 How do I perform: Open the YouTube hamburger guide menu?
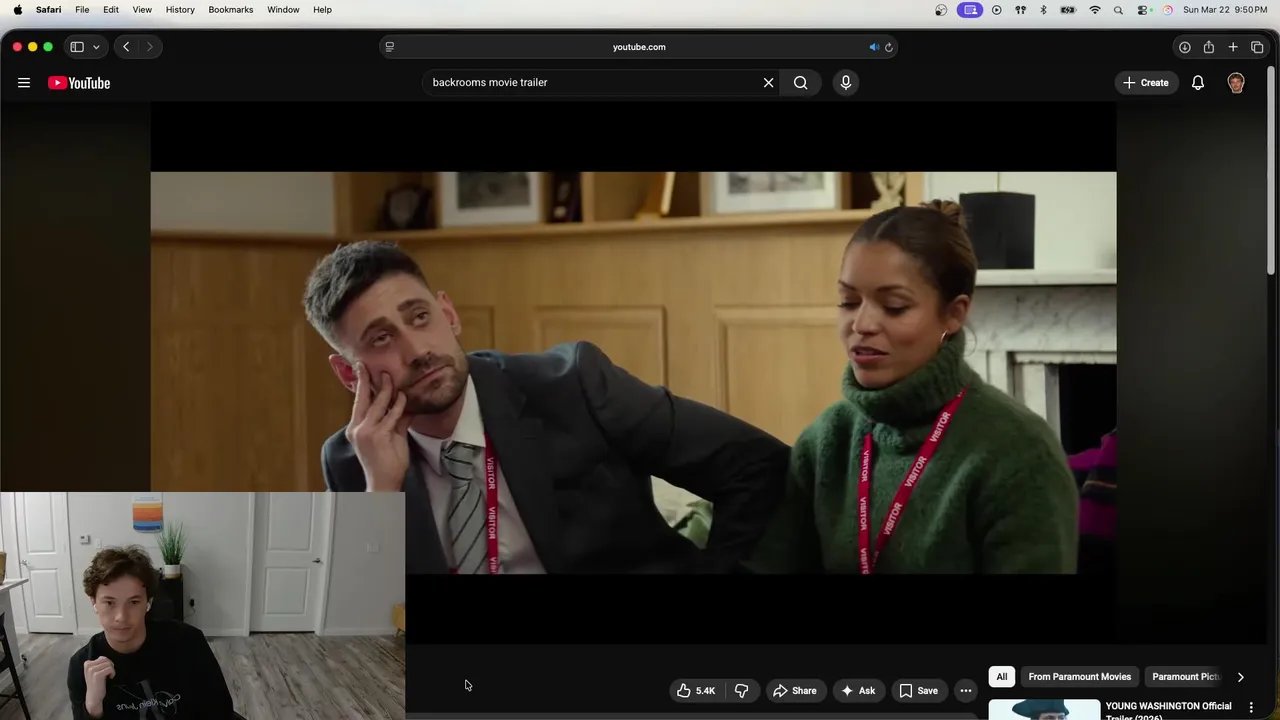click(x=24, y=83)
